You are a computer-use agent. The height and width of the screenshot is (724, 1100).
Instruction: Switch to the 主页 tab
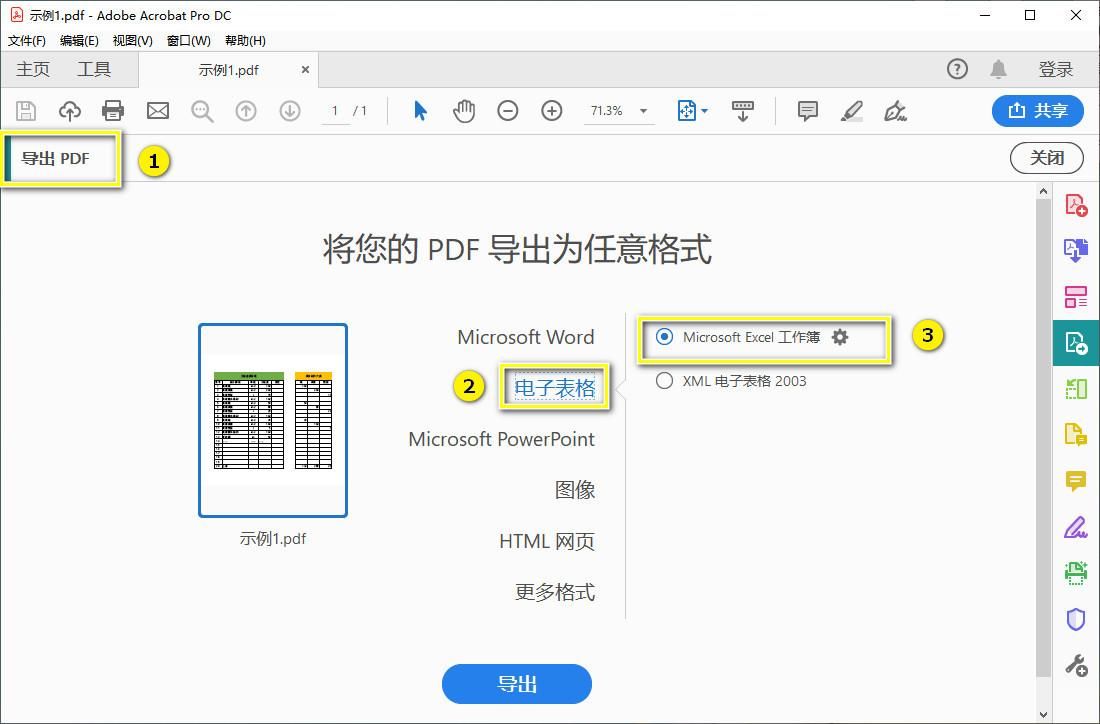tap(33, 69)
